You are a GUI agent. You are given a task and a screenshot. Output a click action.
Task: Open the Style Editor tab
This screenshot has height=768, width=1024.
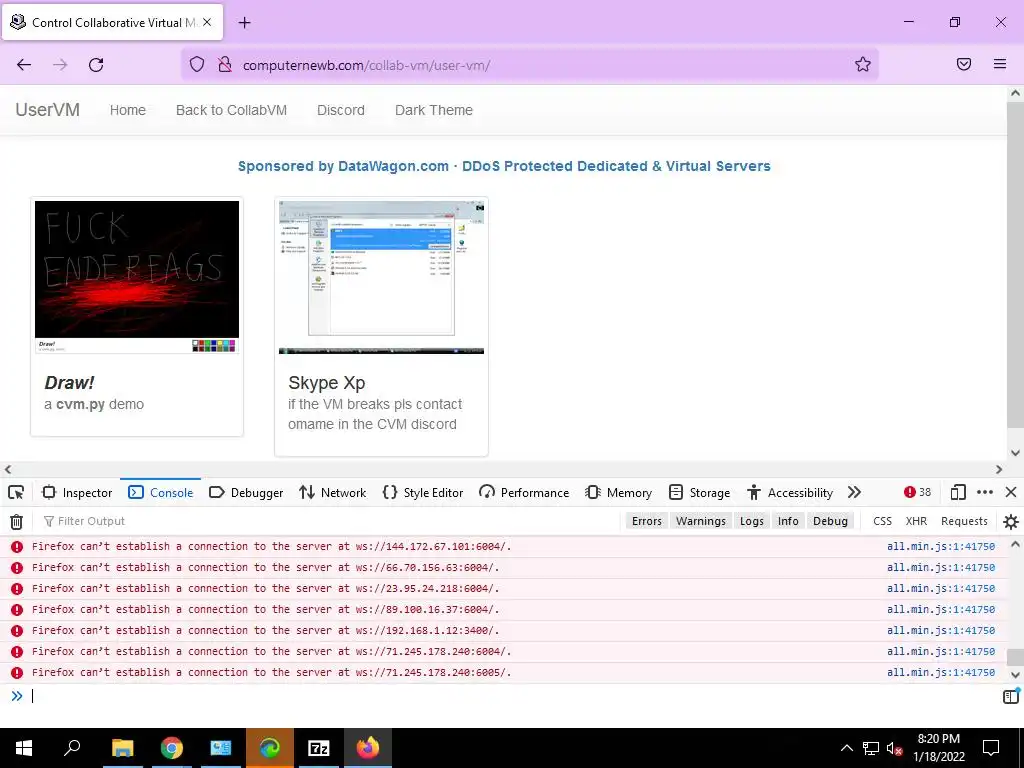click(423, 492)
